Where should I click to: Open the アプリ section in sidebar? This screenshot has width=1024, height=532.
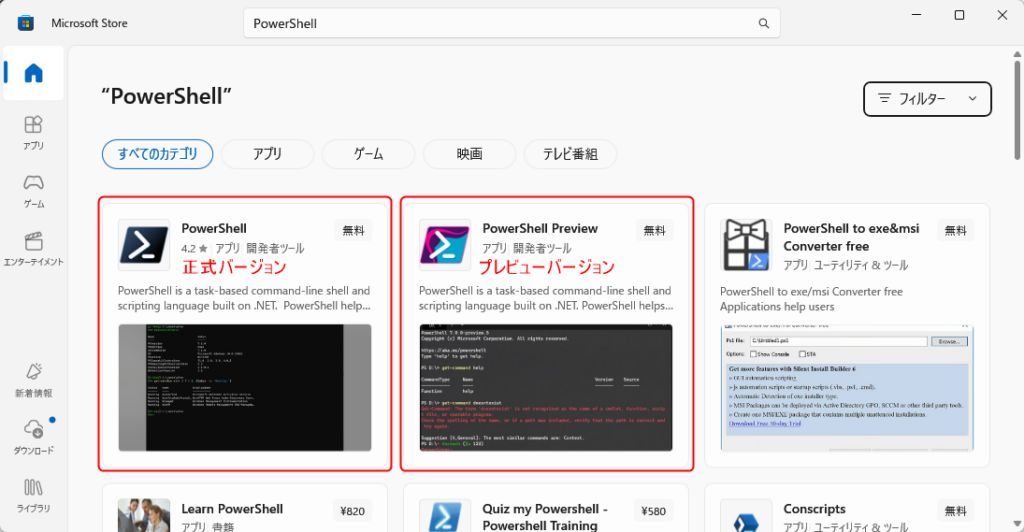click(33, 133)
